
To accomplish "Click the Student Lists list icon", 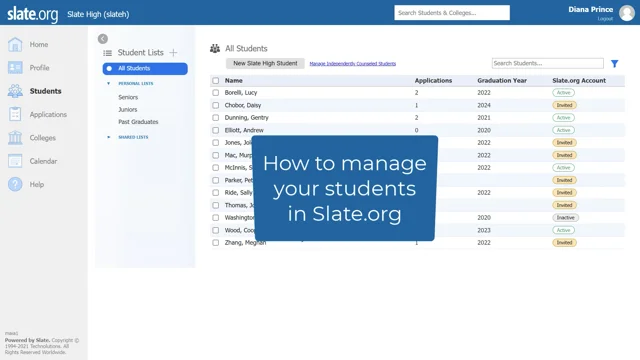I will 107,53.
